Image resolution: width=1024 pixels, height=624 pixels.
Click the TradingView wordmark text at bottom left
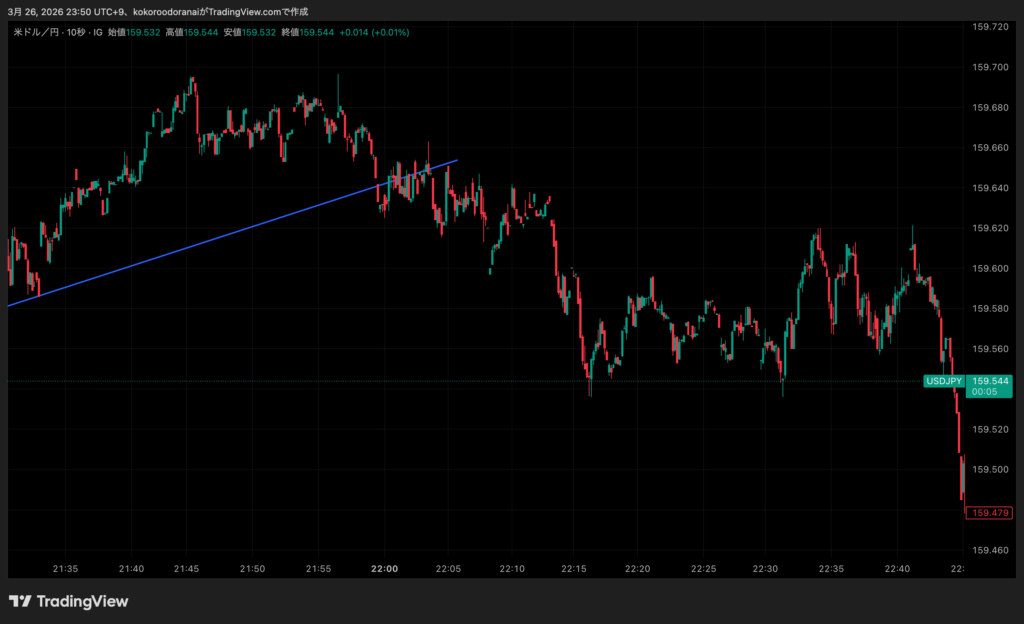(82, 601)
